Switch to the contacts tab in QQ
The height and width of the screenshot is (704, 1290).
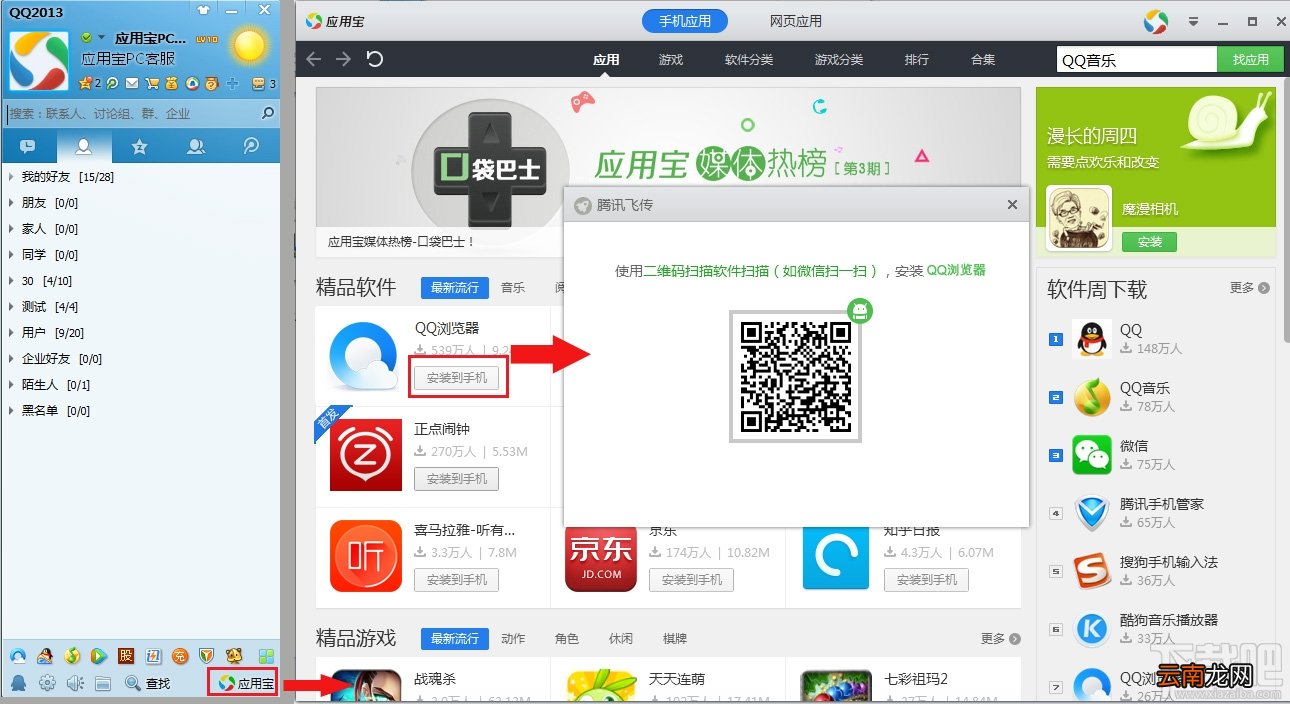pos(84,147)
